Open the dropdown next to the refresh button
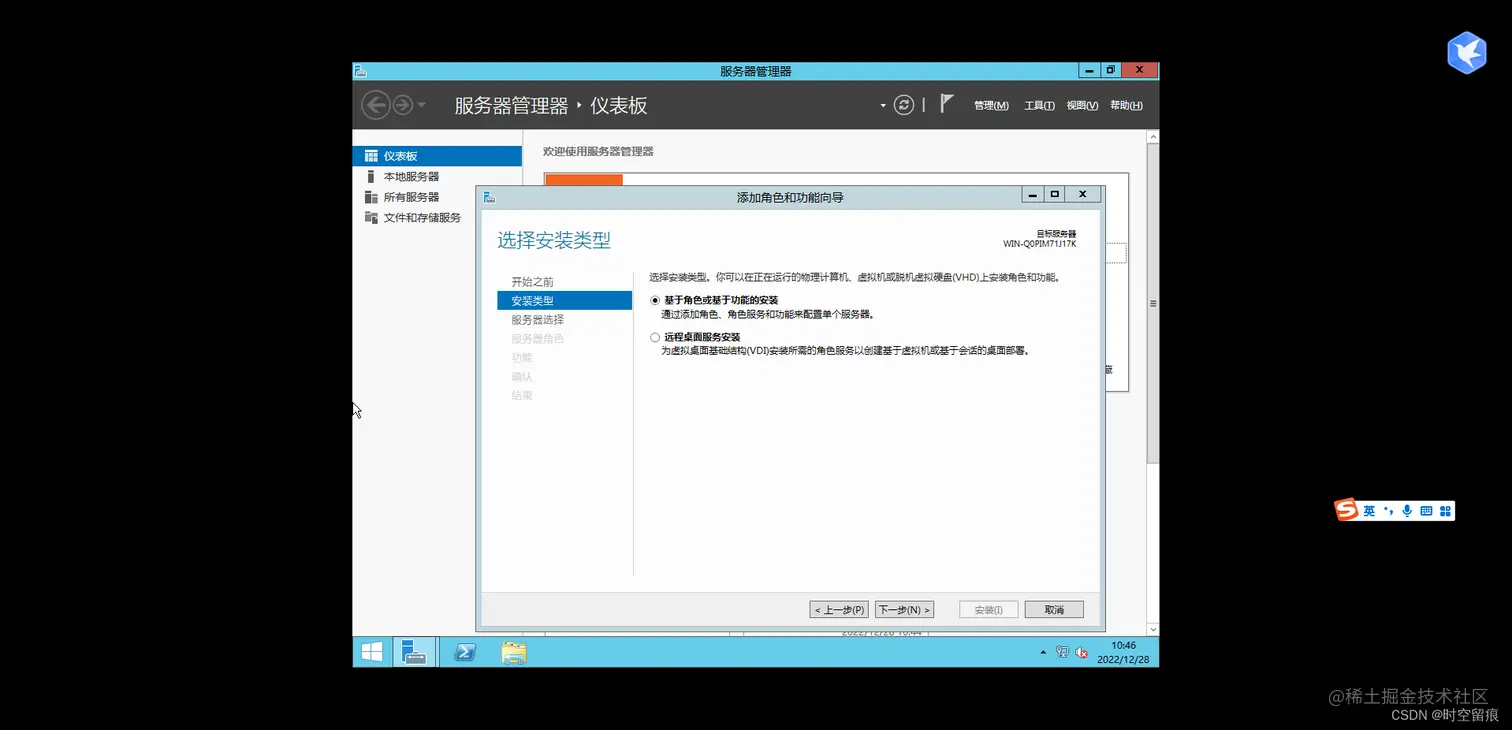This screenshot has width=1512, height=730. click(x=881, y=104)
